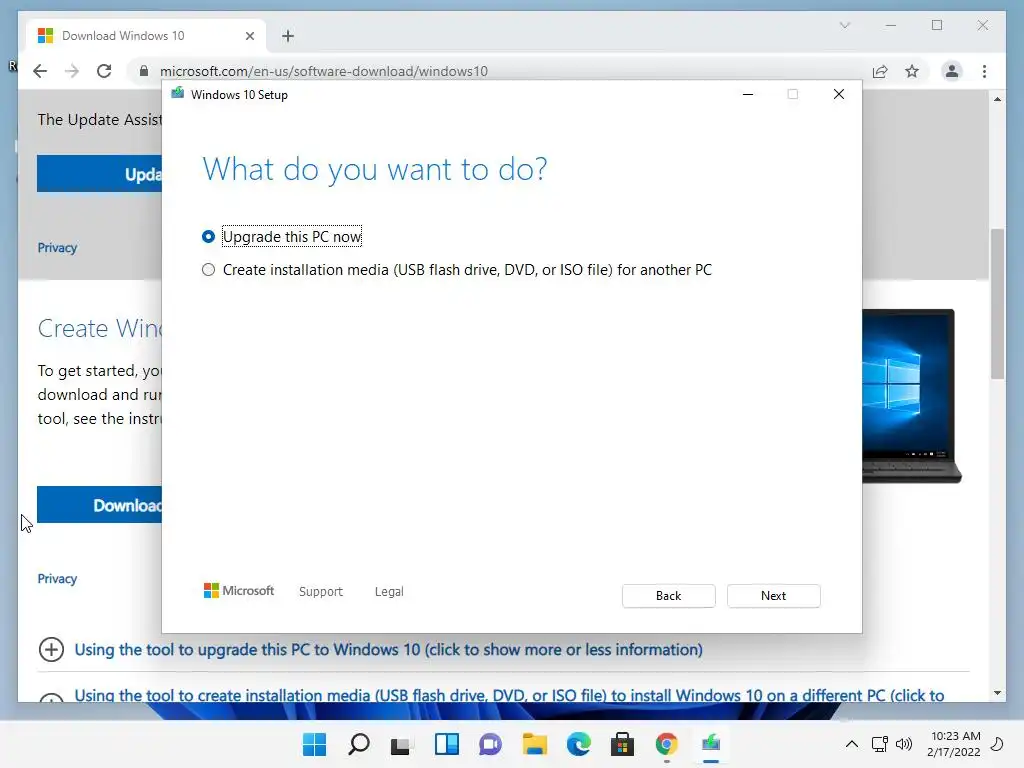Share this page from Chrome toolbar
1024x768 pixels.
880,71
